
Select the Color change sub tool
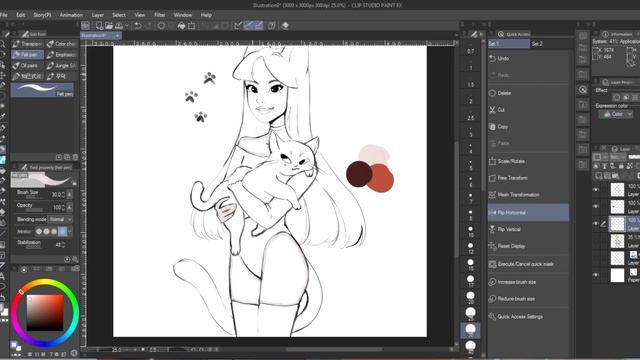click(61, 44)
